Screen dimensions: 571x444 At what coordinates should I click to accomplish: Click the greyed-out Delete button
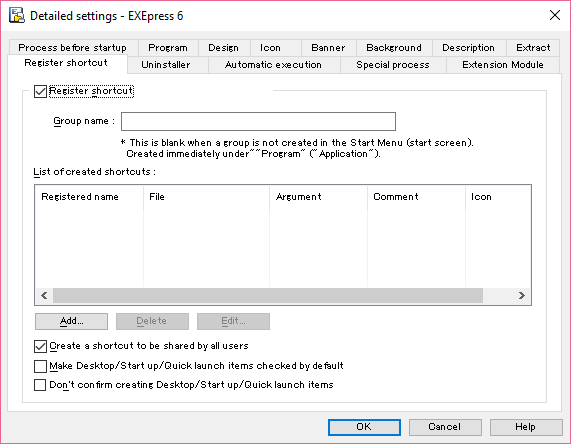coord(152,321)
